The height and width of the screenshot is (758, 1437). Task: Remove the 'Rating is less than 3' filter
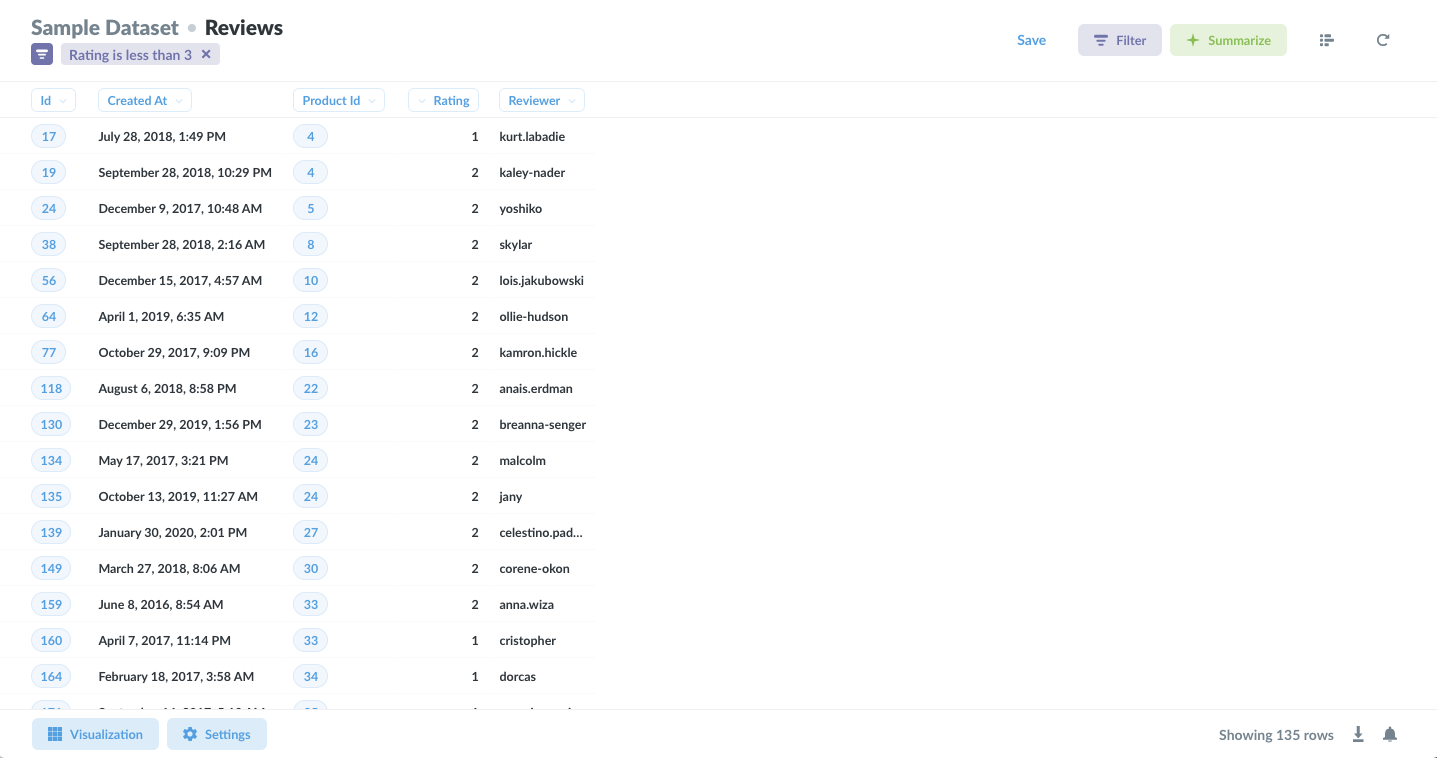point(206,55)
